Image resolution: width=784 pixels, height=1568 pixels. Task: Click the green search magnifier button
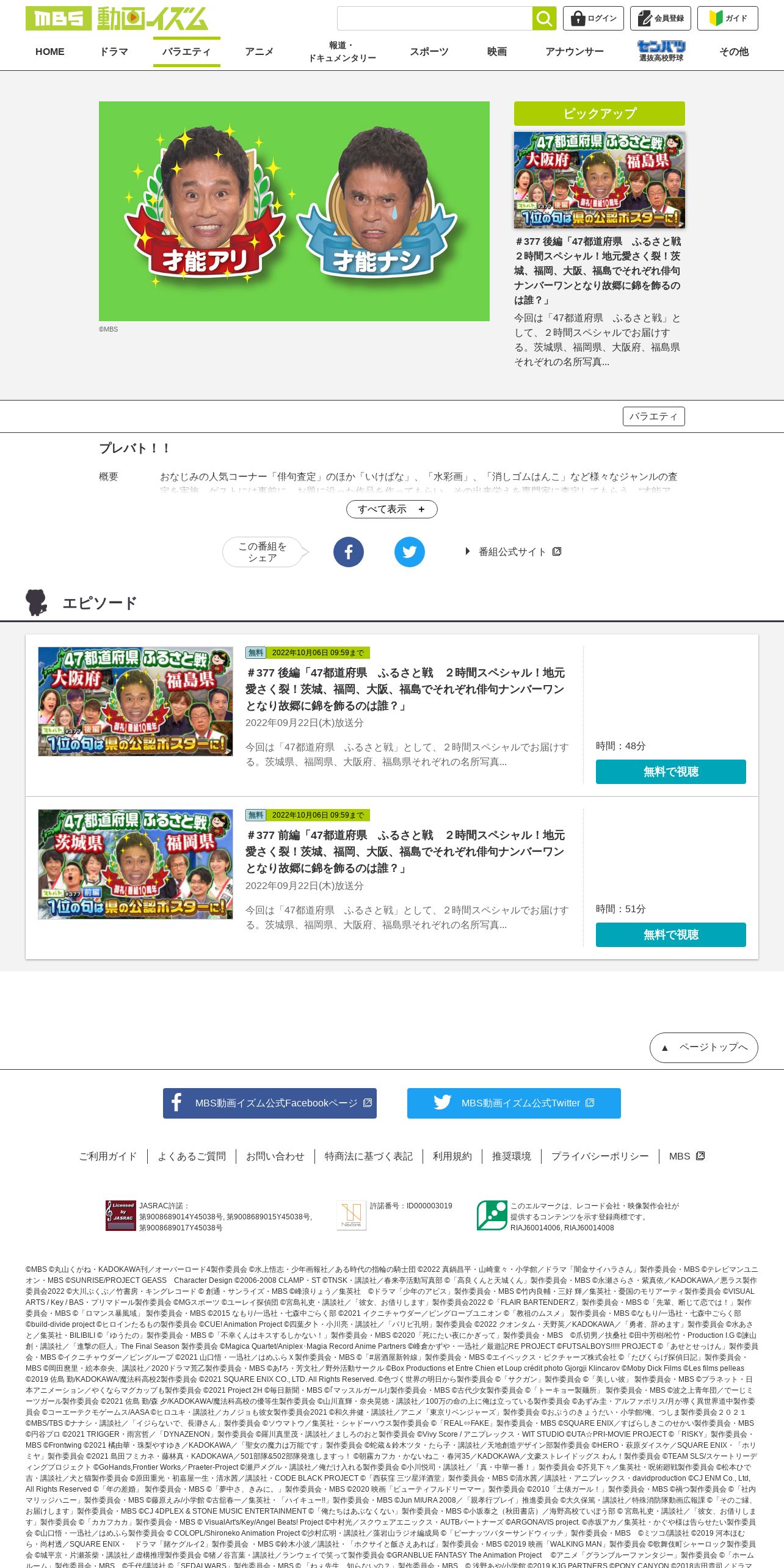(544, 18)
